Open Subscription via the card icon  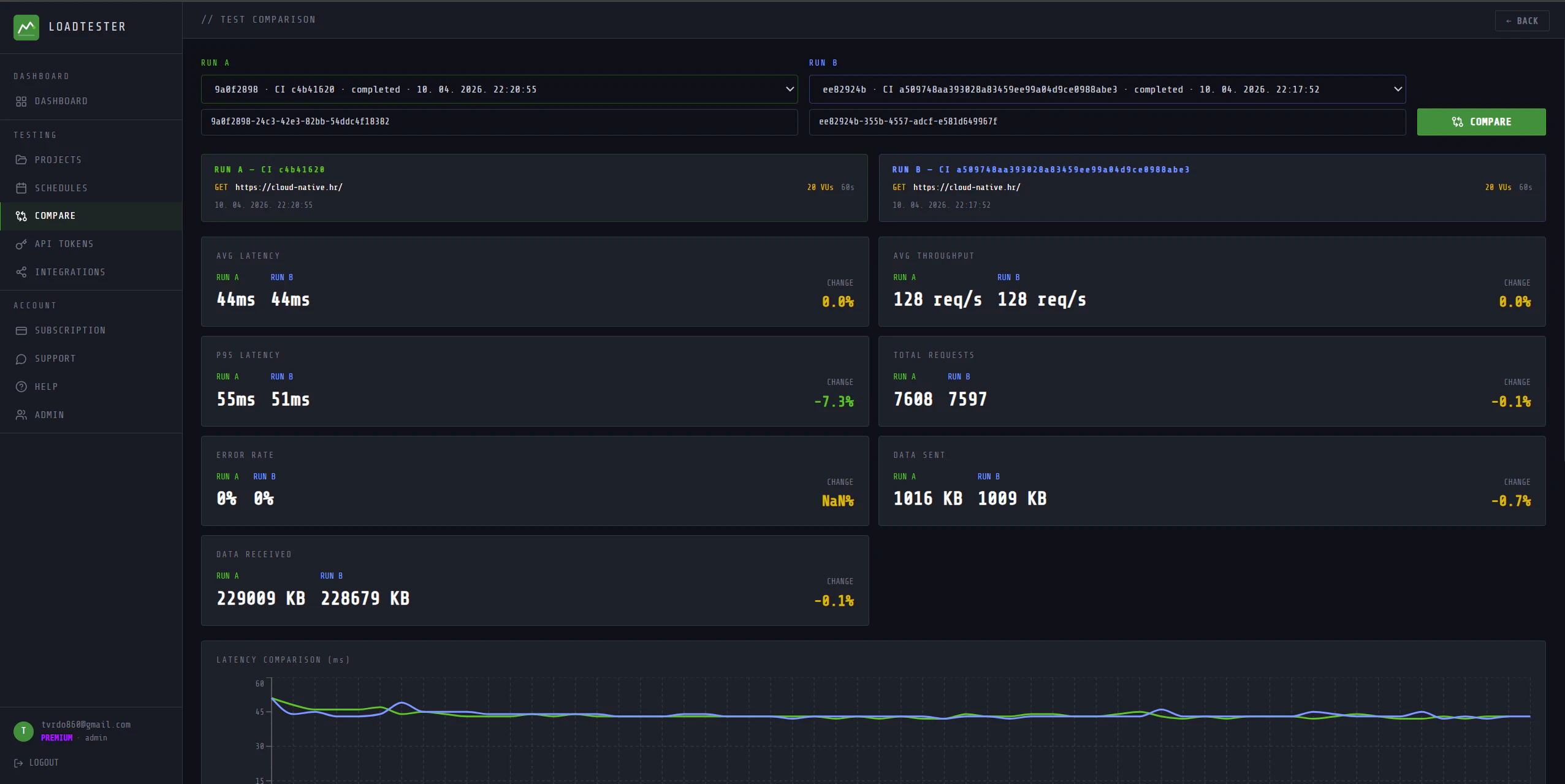pos(21,330)
